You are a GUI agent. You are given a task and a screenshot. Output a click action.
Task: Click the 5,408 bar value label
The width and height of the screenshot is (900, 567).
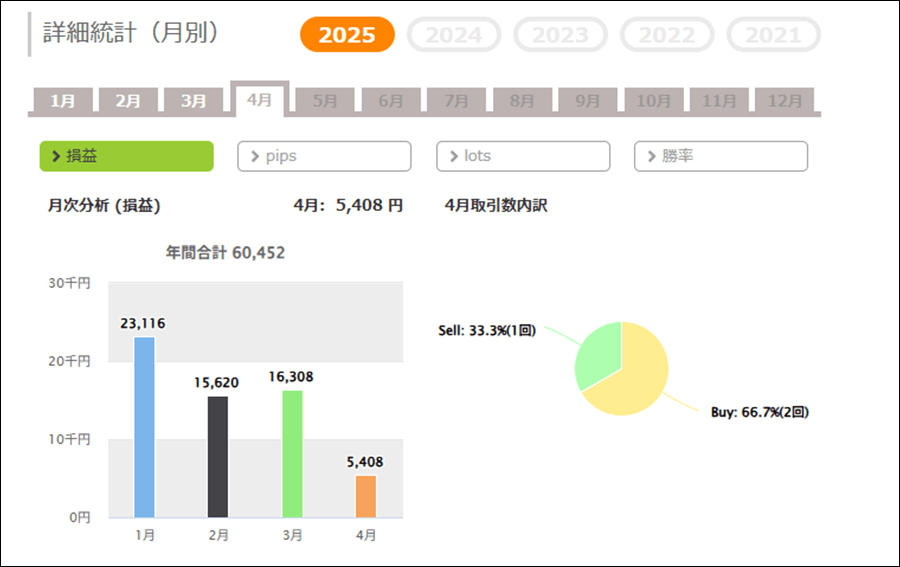point(365,462)
